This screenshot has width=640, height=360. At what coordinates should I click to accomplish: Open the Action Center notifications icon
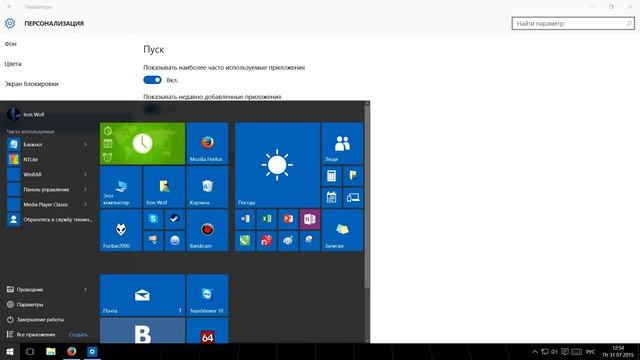click(x=565, y=351)
